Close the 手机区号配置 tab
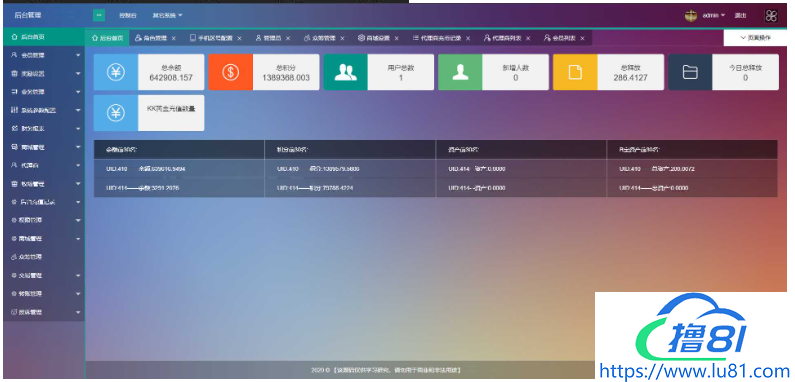The image size is (795, 382). [x=239, y=38]
